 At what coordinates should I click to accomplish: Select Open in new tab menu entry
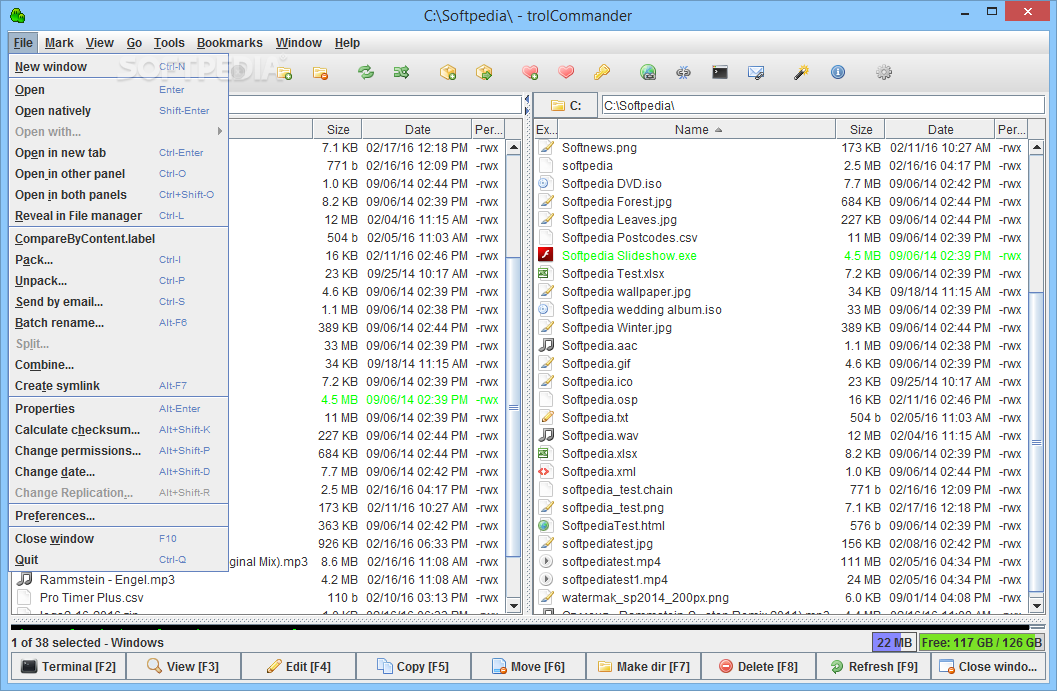[x=119, y=153]
